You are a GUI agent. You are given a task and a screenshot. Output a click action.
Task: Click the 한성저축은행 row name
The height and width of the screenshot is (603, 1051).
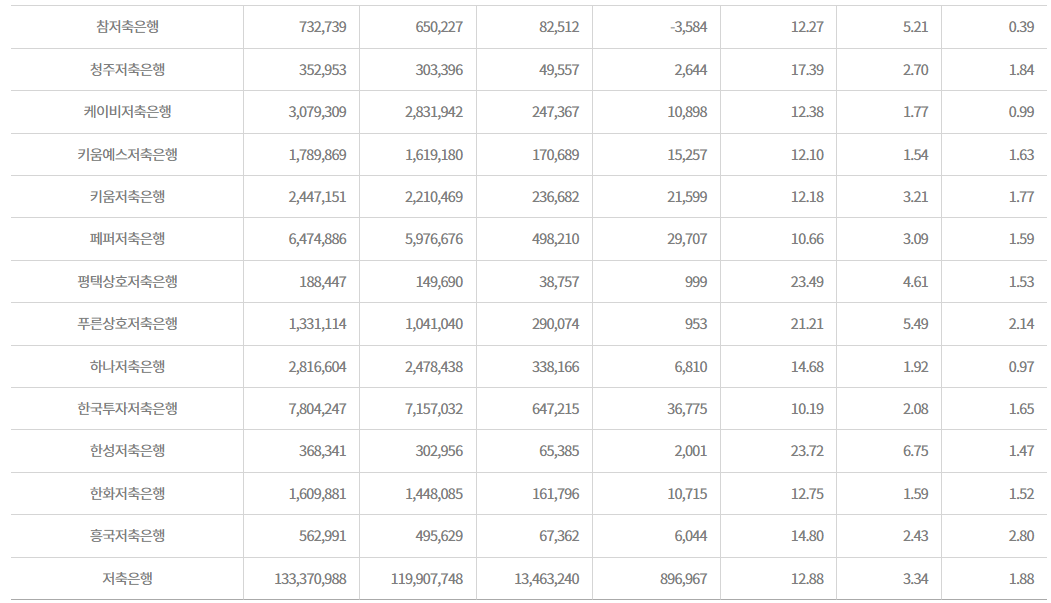click(x=127, y=451)
